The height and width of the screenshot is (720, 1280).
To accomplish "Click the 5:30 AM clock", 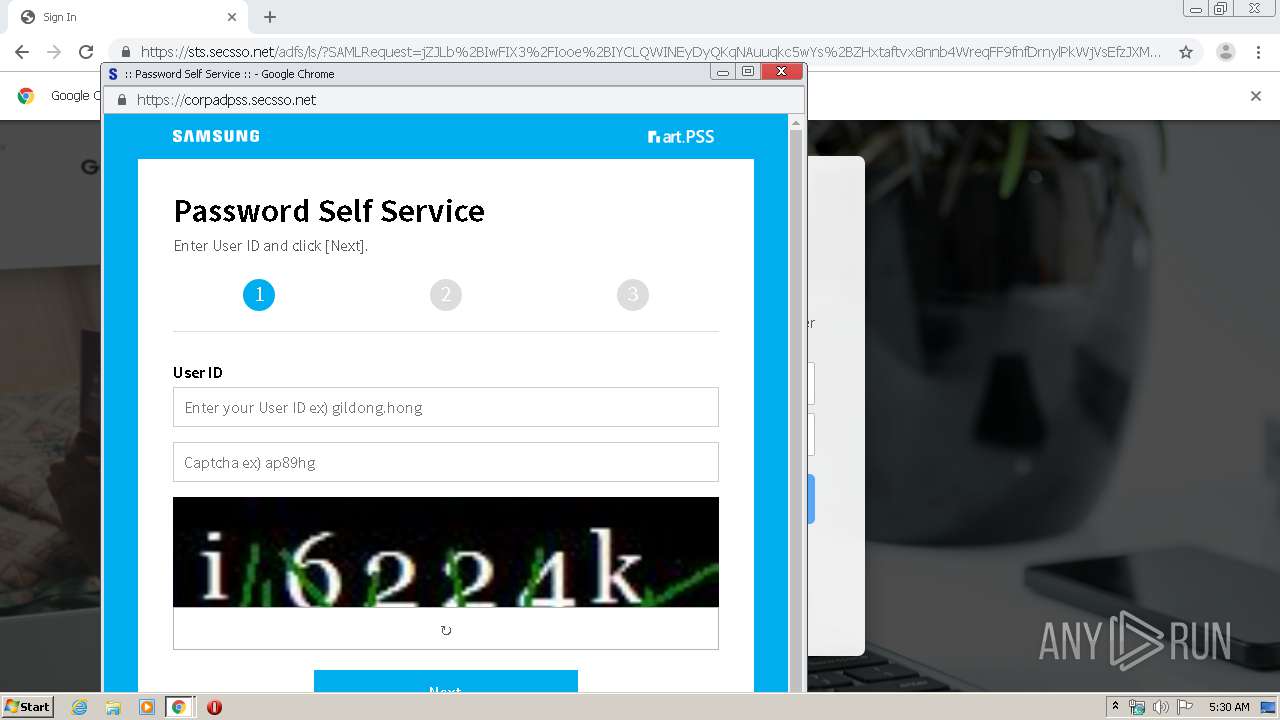I will 1229,707.
